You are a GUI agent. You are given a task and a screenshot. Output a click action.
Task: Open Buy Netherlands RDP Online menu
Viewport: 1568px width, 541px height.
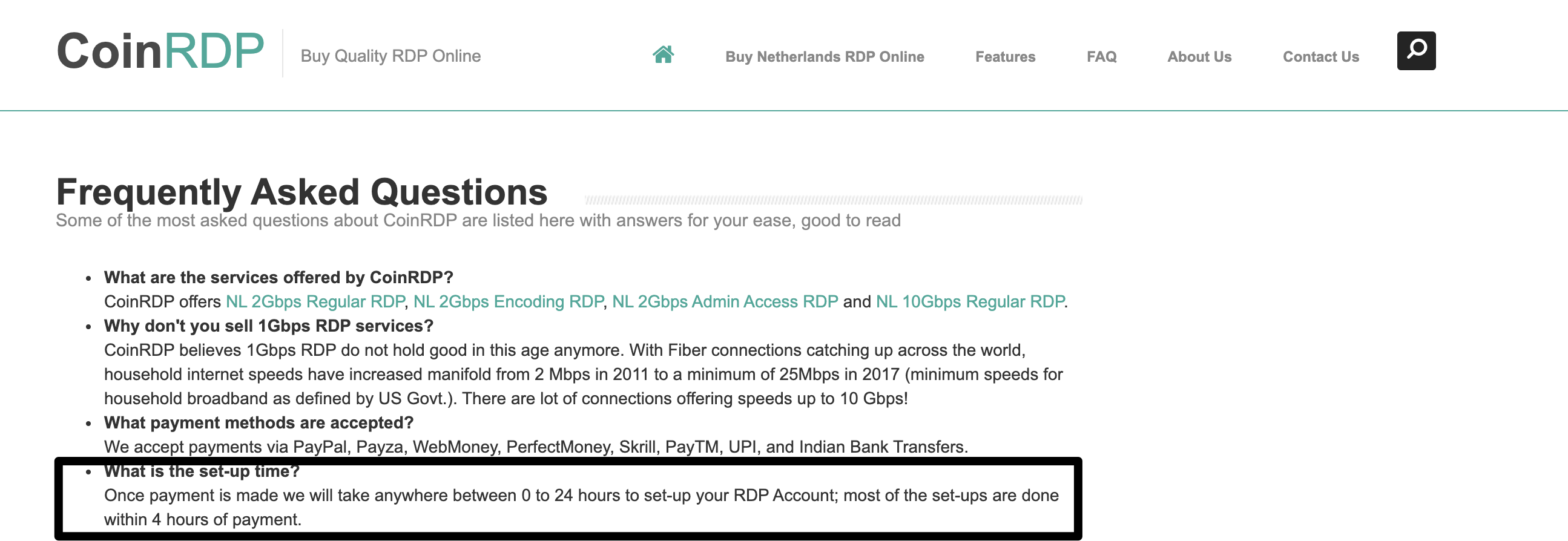click(x=824, y=57)
